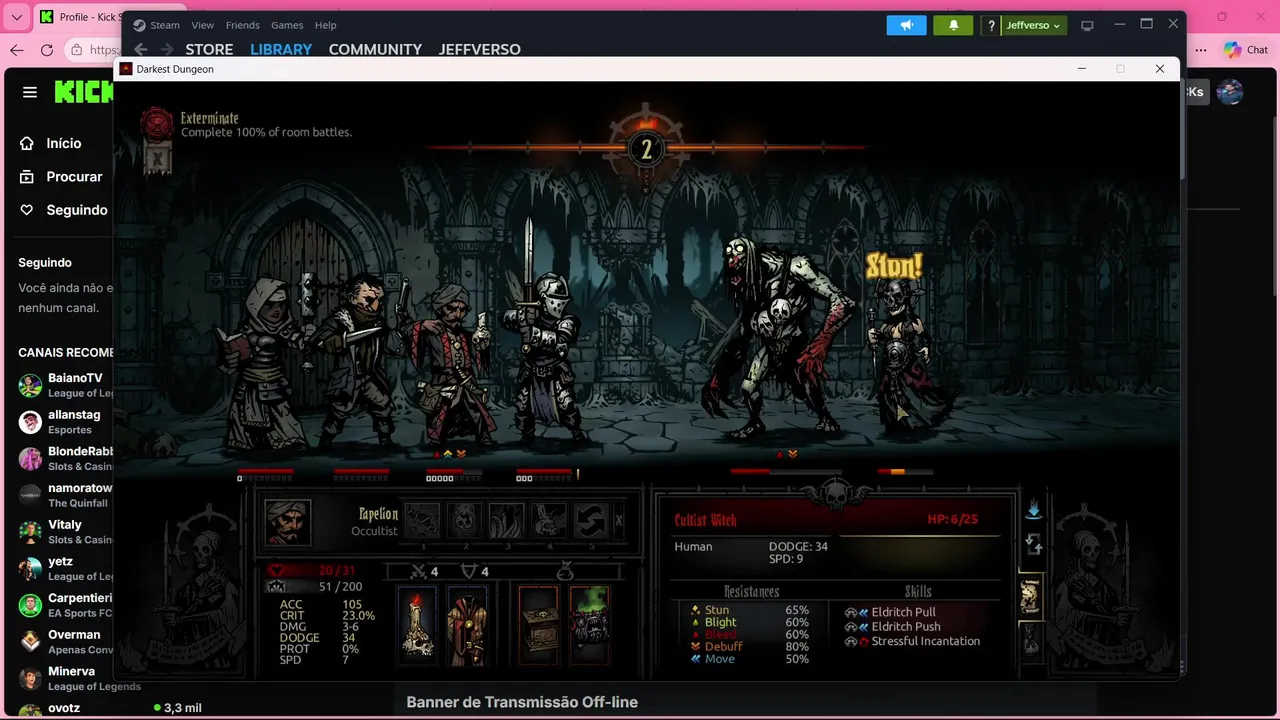Screen dimensions: 1280x720
Task: Click the Cultist Witch health bar under enemy
Action: tap(905, 471)
